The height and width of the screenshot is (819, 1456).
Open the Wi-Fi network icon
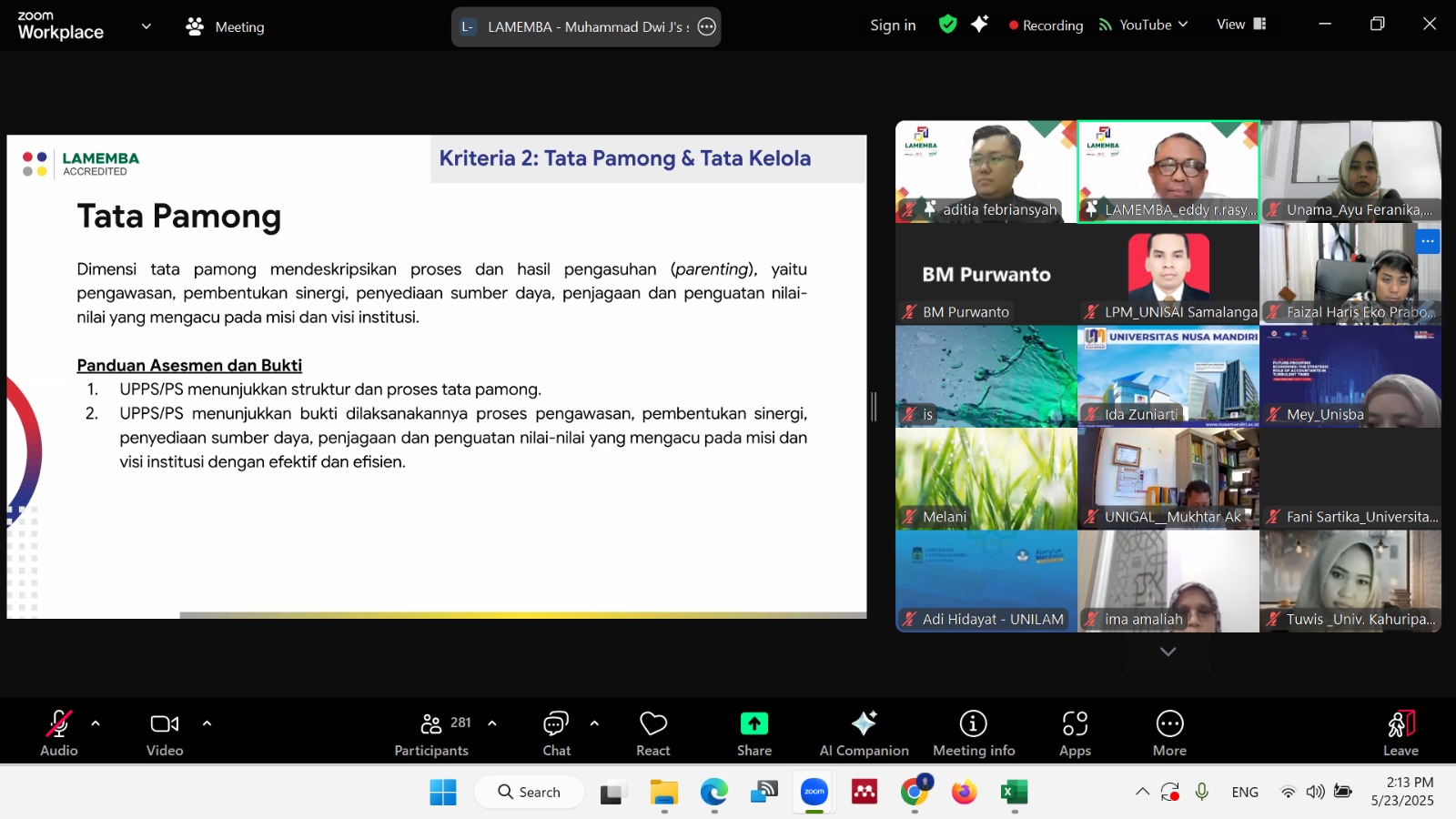coord(1289,792)
